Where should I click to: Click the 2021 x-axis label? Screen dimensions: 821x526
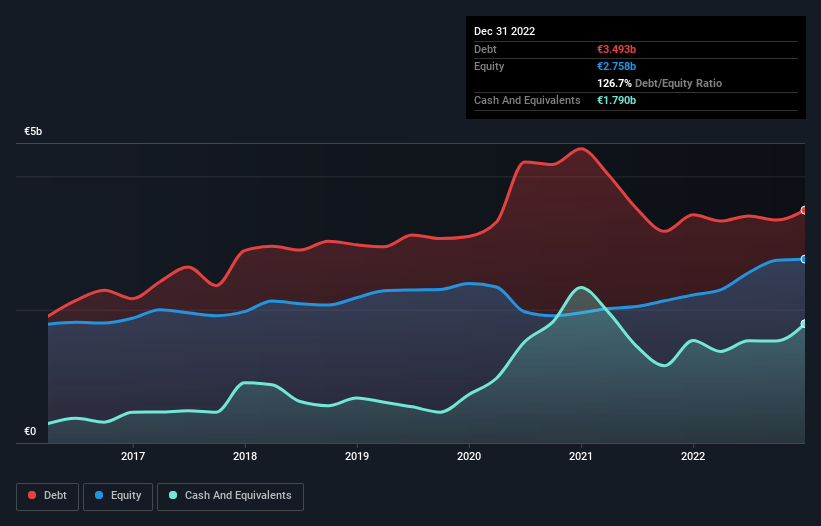coord(581,456)
